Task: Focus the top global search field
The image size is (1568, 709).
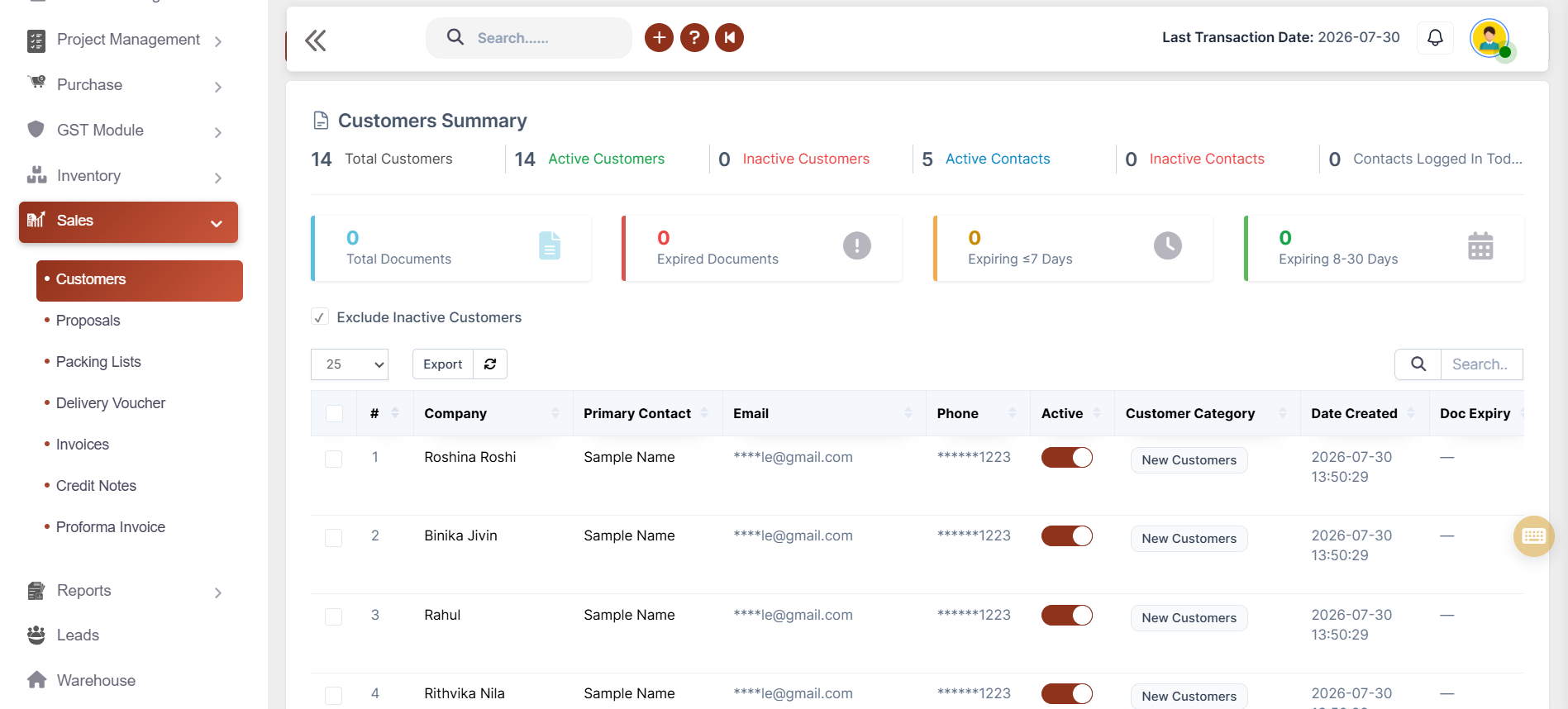Action: pyautogui.click(x=529, y=38)
